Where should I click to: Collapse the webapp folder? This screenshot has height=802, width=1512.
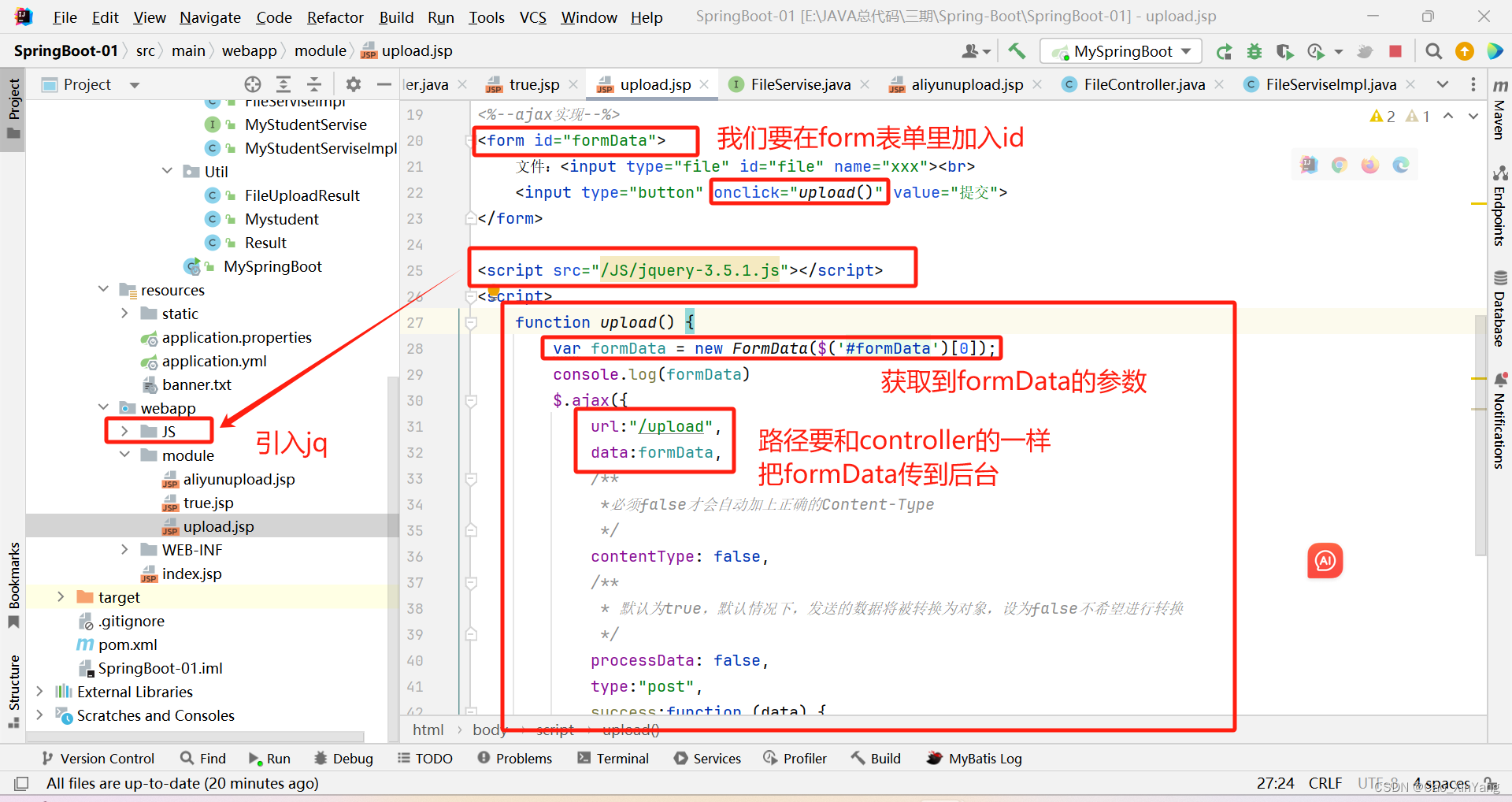tap(103, 407)
